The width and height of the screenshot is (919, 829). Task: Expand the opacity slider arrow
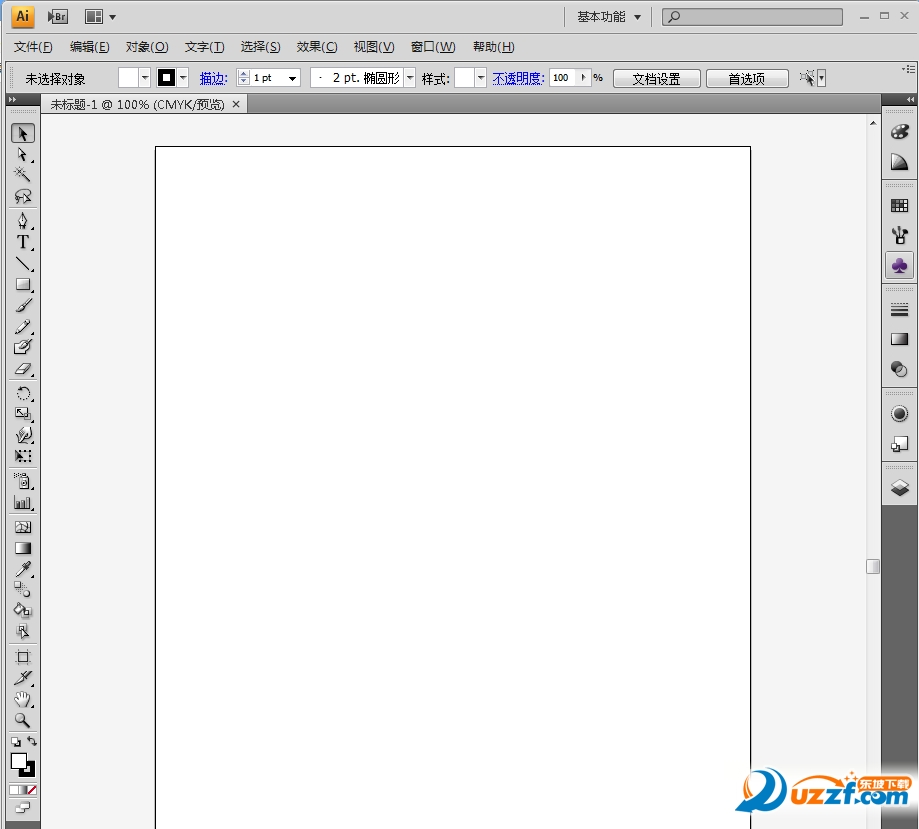[x=583, y=77]
